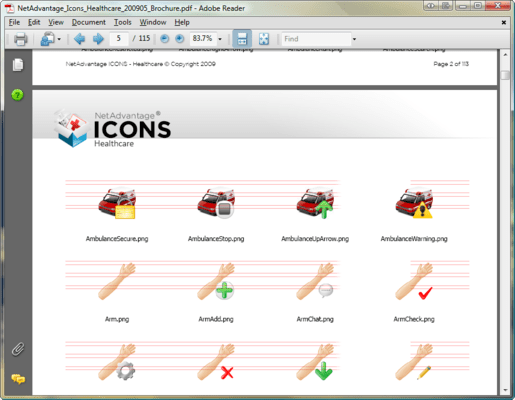This screenshot has height=400, width=515.
Task: Click the arm with gear icon
Action: click(117, 362)
